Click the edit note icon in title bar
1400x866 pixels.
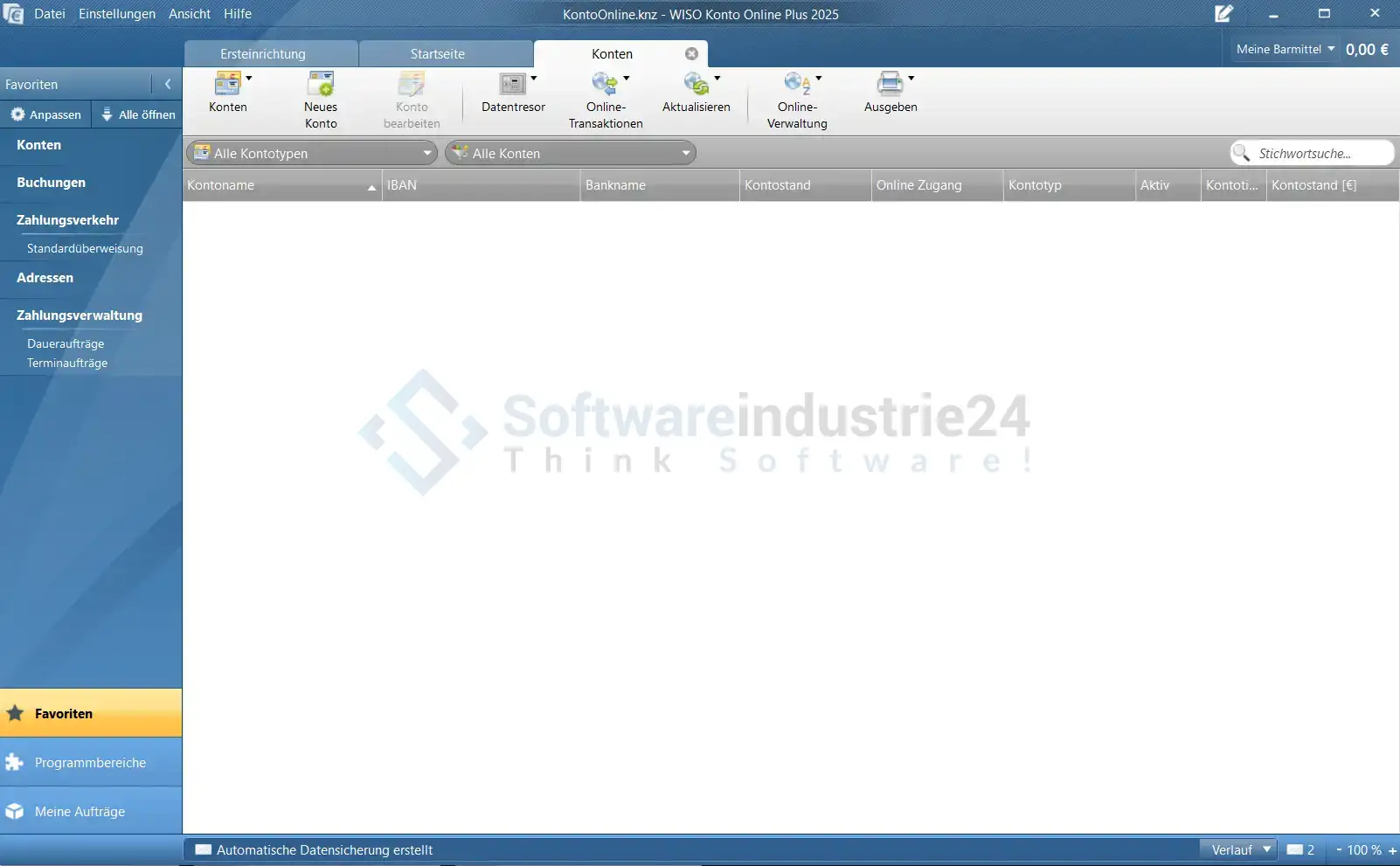point(1223,14)
